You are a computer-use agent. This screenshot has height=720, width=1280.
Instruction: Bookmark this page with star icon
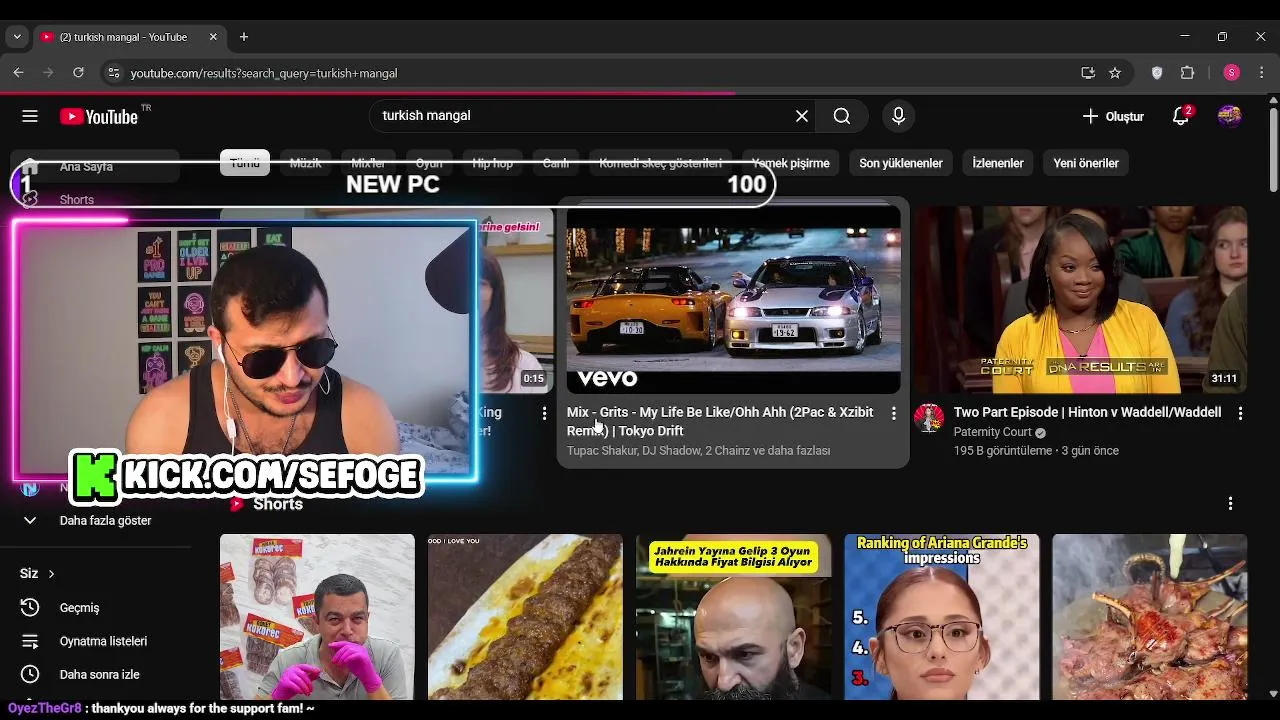point(1115,73)
